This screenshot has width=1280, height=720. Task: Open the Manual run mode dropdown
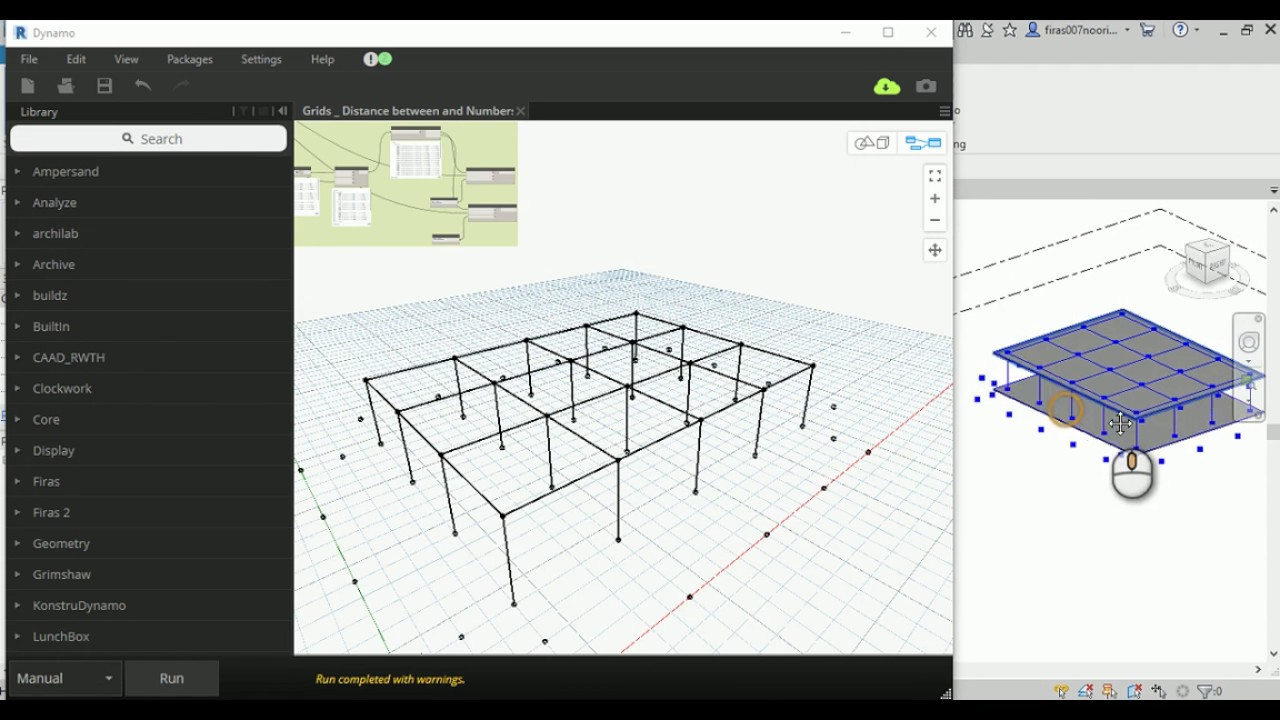[64, 678]
